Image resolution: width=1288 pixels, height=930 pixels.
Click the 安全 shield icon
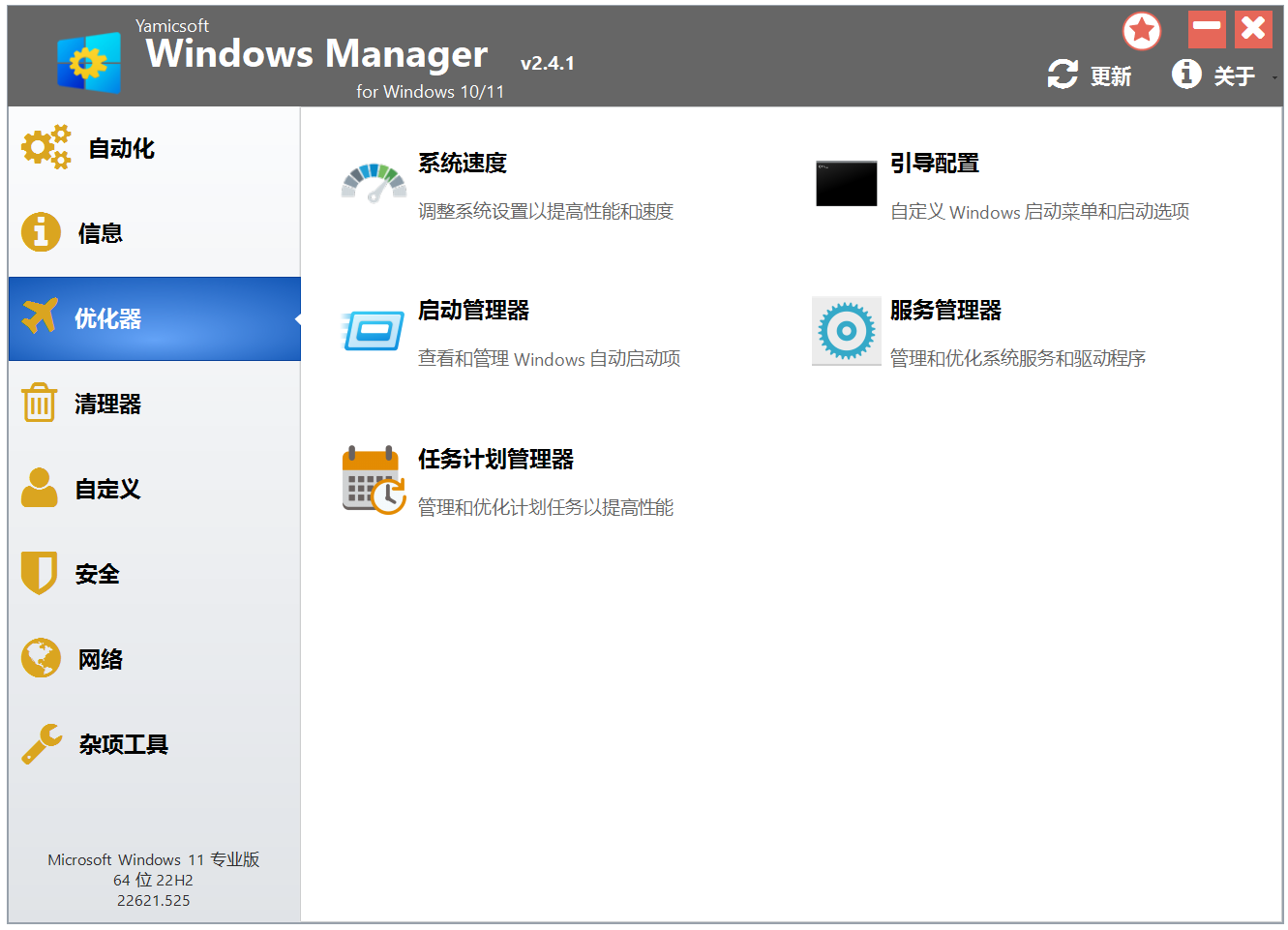coord(40,573)
